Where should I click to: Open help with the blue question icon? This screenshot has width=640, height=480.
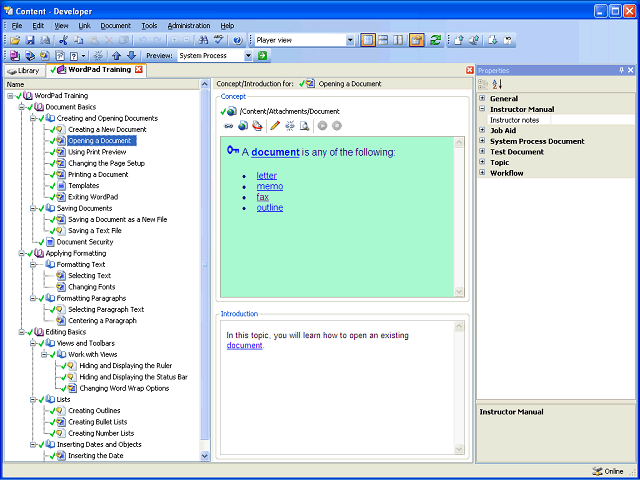pyautogui.click(x=238, y=40)
